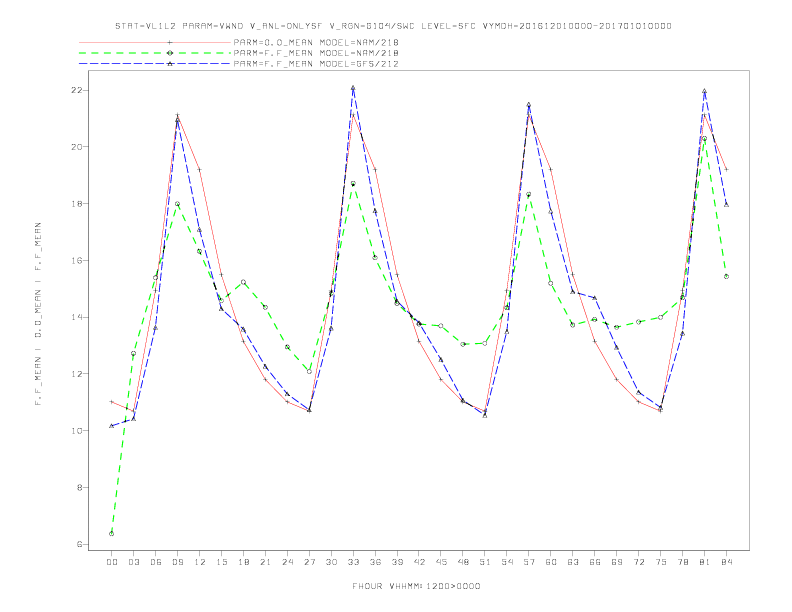Click x-axis tick label 18

click(x=243, y=562)
